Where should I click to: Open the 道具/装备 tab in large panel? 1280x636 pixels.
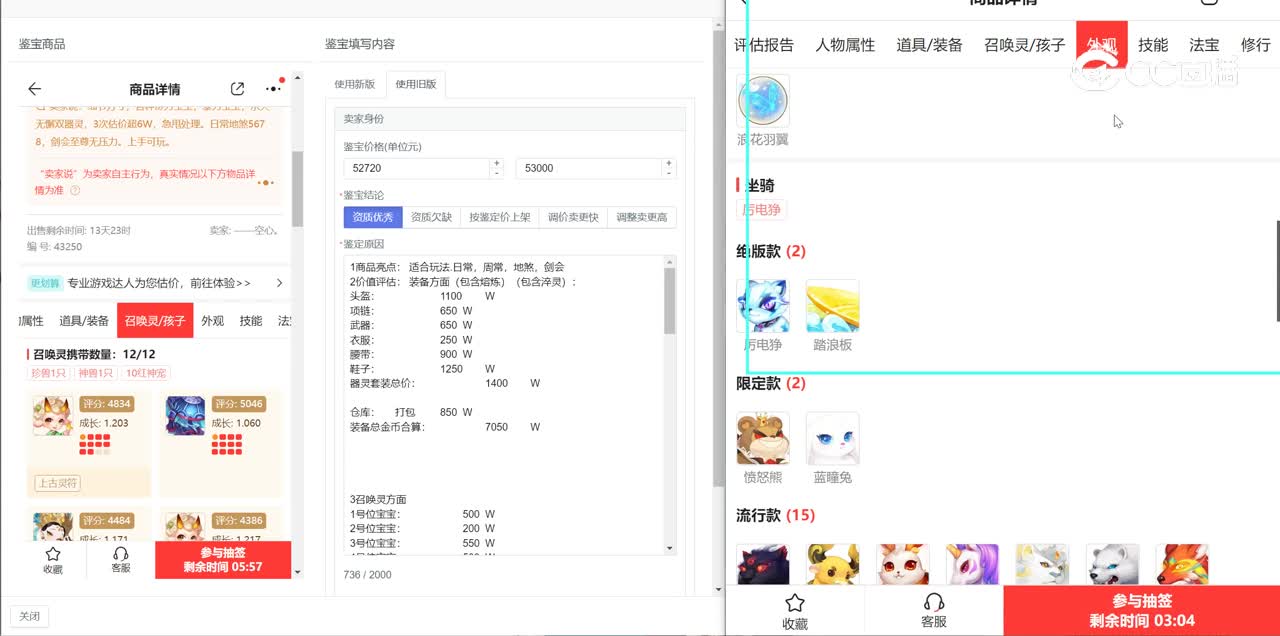tap(929, 45)
